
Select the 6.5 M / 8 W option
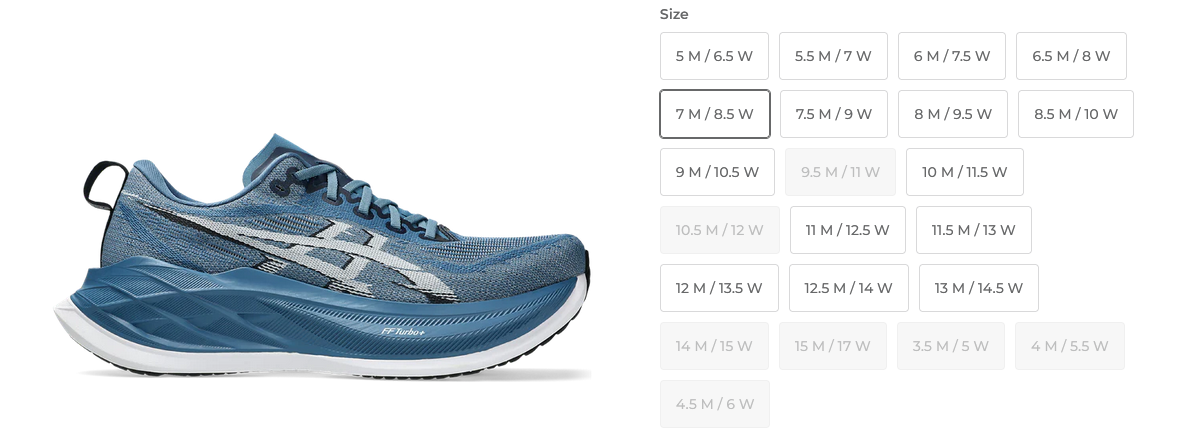(1071, 56)
